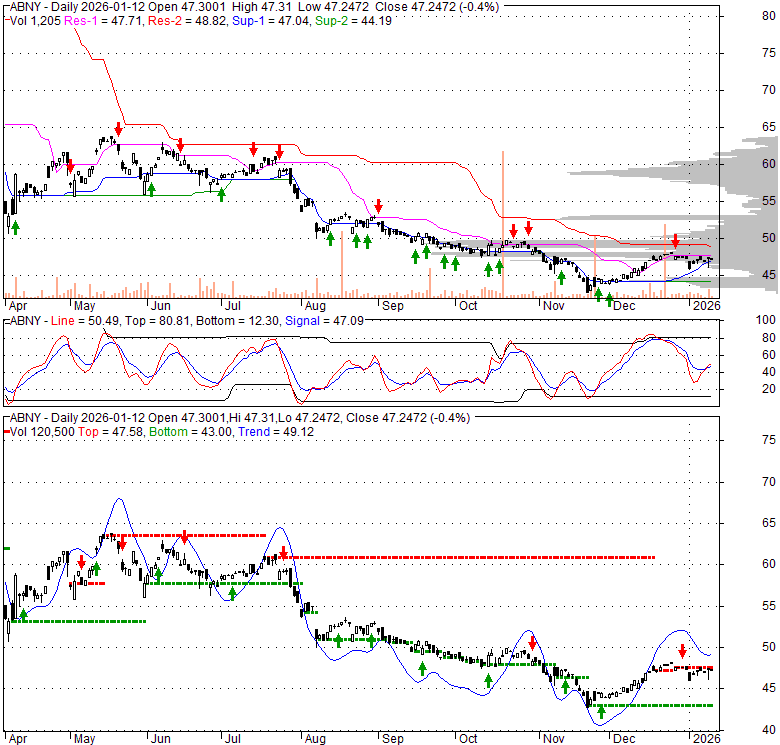The image size is (780, 745).
Task: Click the Trend = 49.12 label
Action: click(276, 432)
